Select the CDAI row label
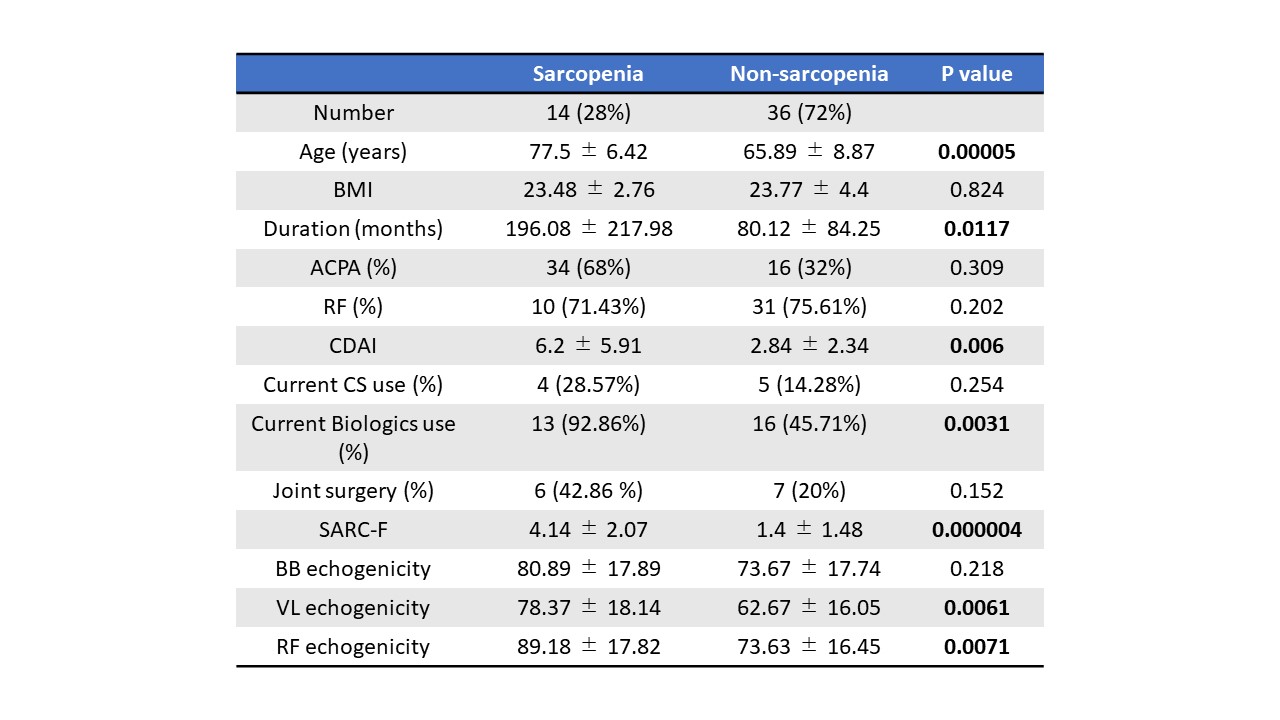Screen dimensions: 1280x720 pos(353,346)
